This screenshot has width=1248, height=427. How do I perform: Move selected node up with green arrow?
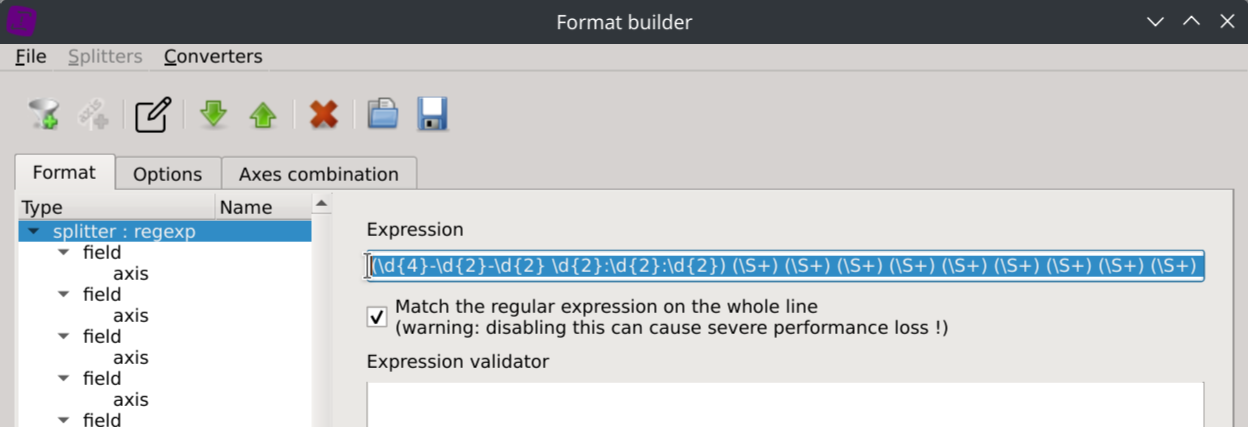pos(262,114)
